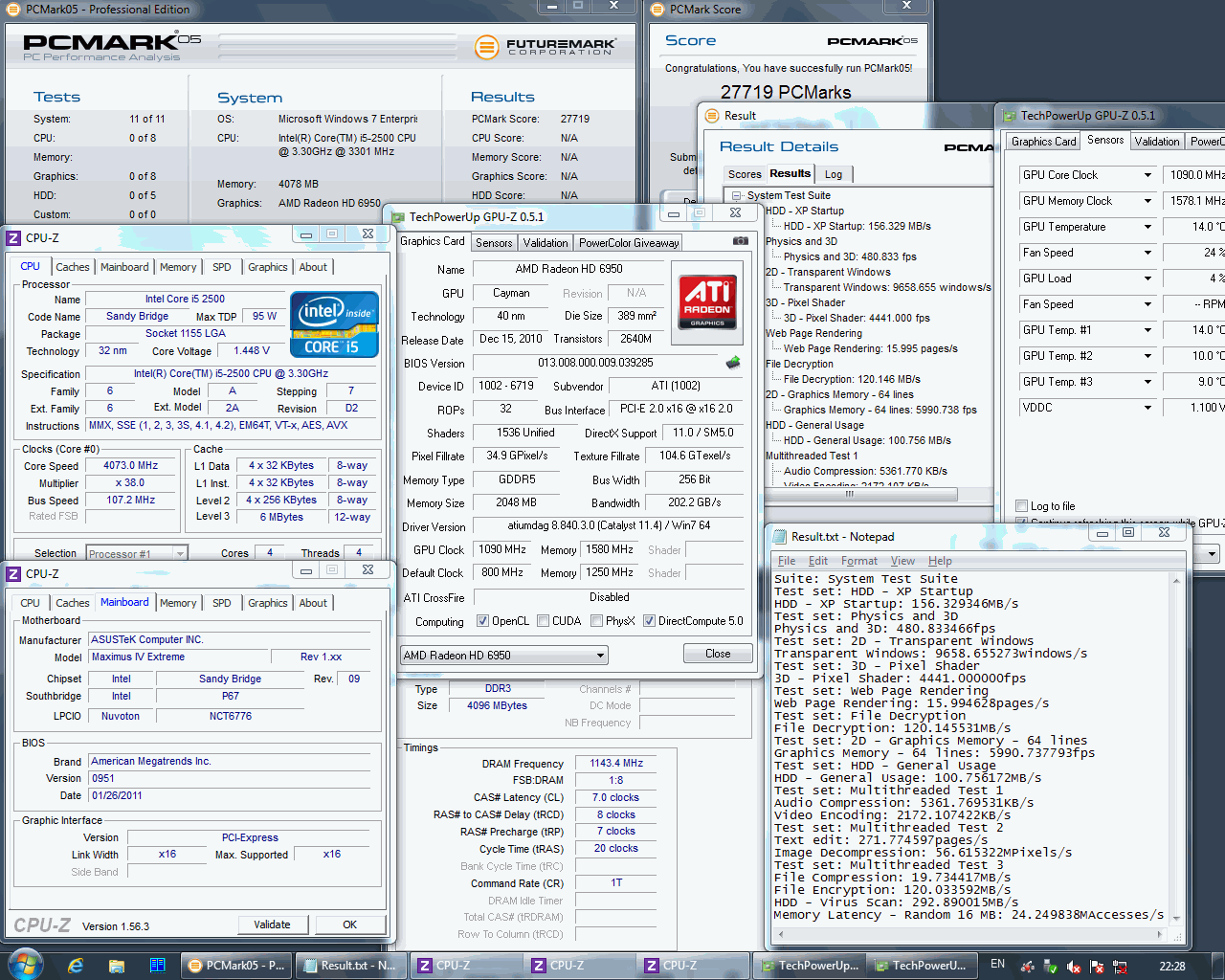Click the ATI Radeon Graphics logo
Screen dimensions: 1225x980
[x=707, y=301]
